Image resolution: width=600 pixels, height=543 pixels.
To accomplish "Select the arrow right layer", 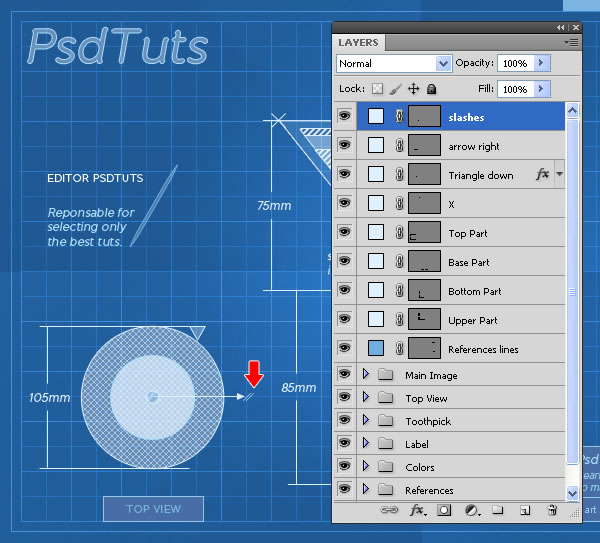I will pyautogui.click(x=461, y=145).
